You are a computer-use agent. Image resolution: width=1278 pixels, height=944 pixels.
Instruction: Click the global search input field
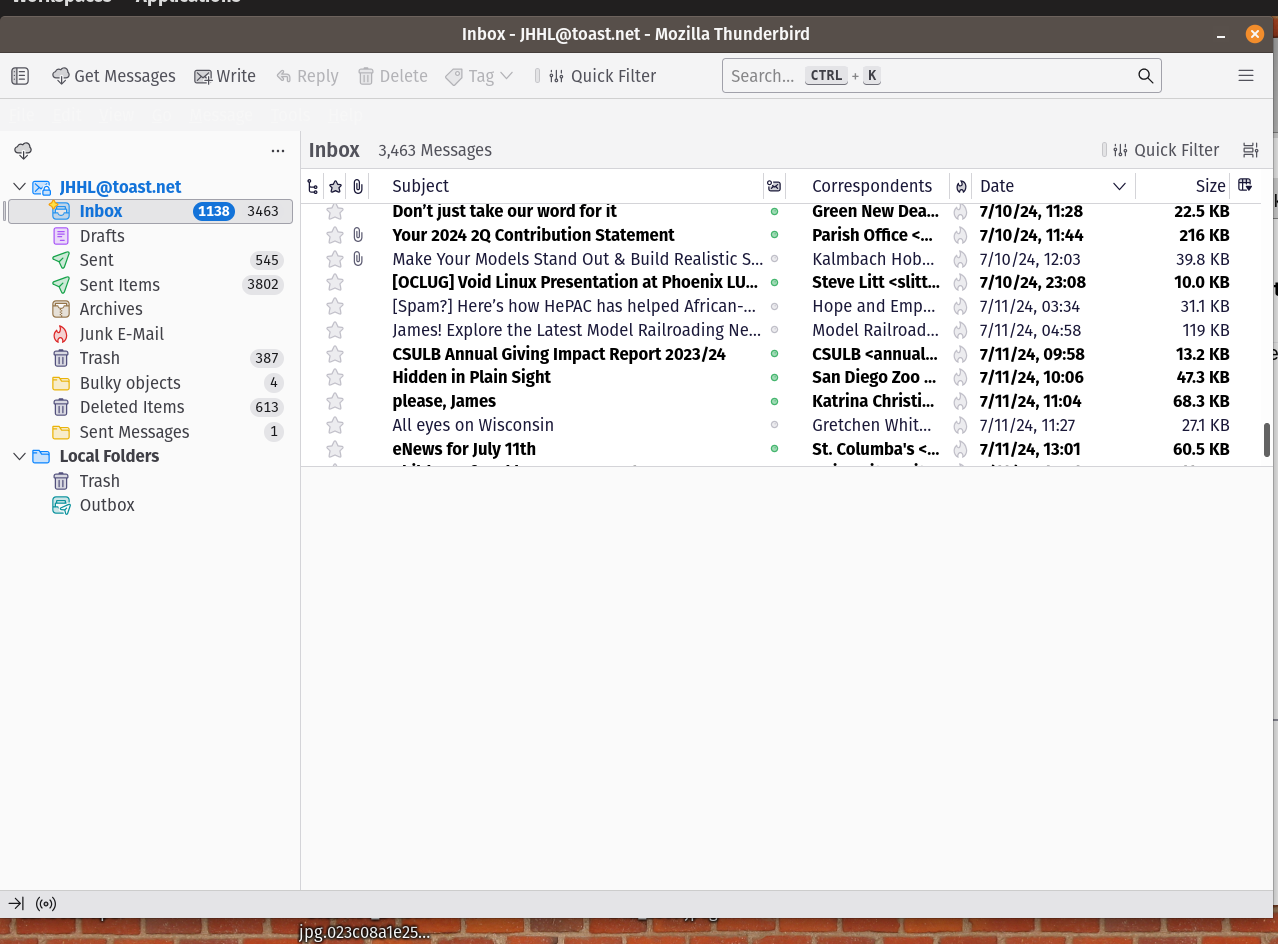point(930,76)
